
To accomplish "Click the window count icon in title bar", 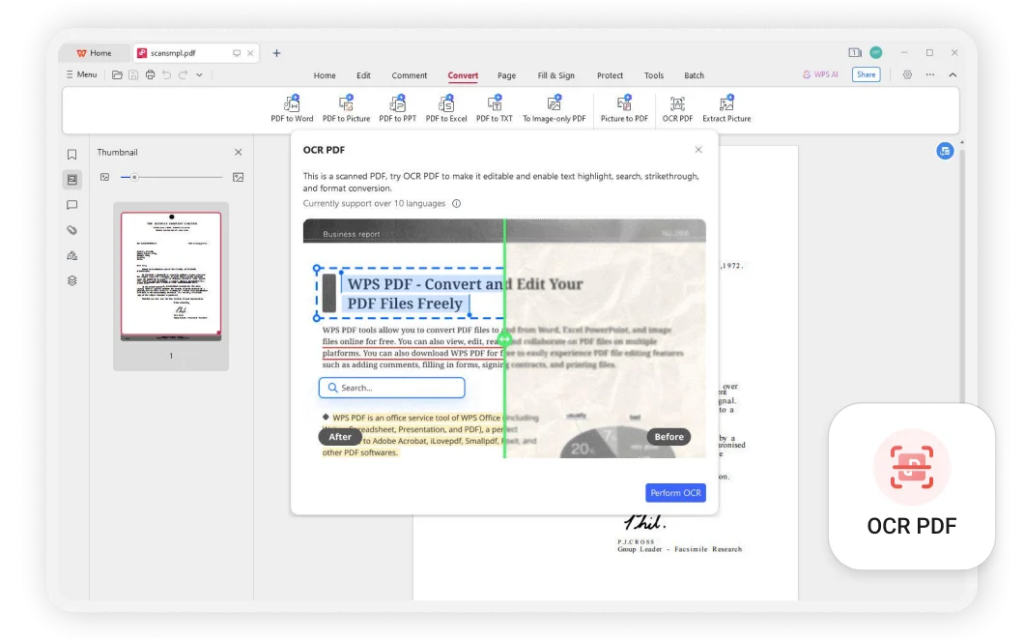I will [x=855, y=52].
